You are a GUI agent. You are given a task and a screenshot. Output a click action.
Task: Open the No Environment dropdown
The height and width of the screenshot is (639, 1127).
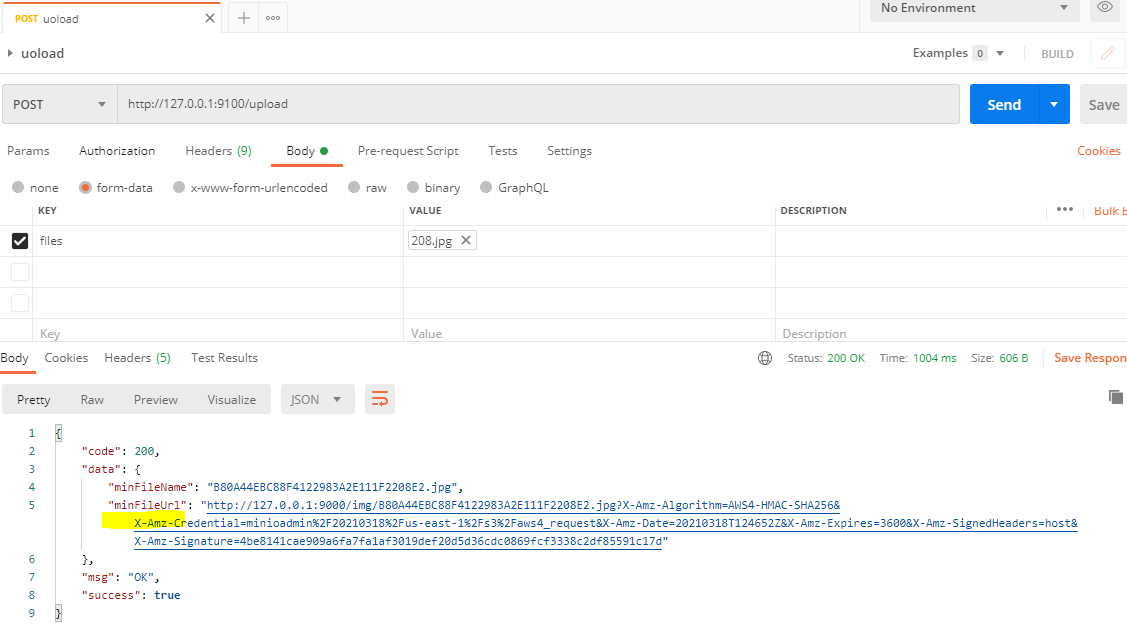[970, 10]
